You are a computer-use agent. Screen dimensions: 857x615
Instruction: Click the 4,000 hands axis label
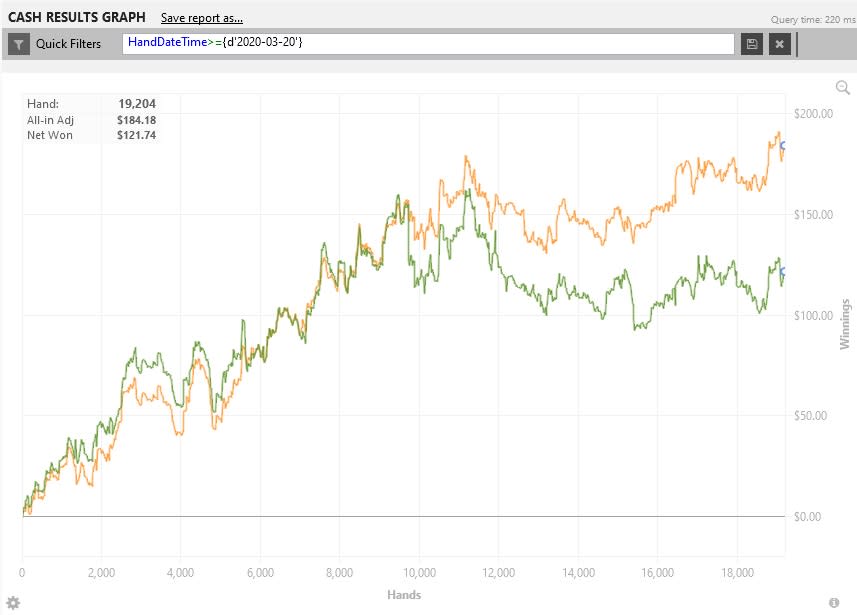(x=180, y=573)
